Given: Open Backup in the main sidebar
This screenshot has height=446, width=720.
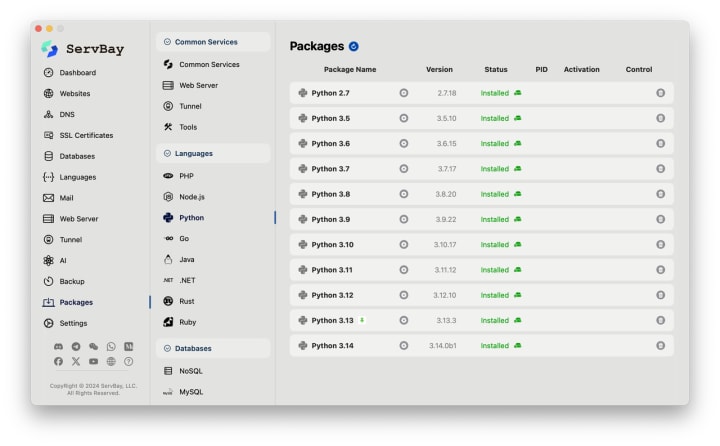Looking at the screenshot, I should tap(64, 282).
